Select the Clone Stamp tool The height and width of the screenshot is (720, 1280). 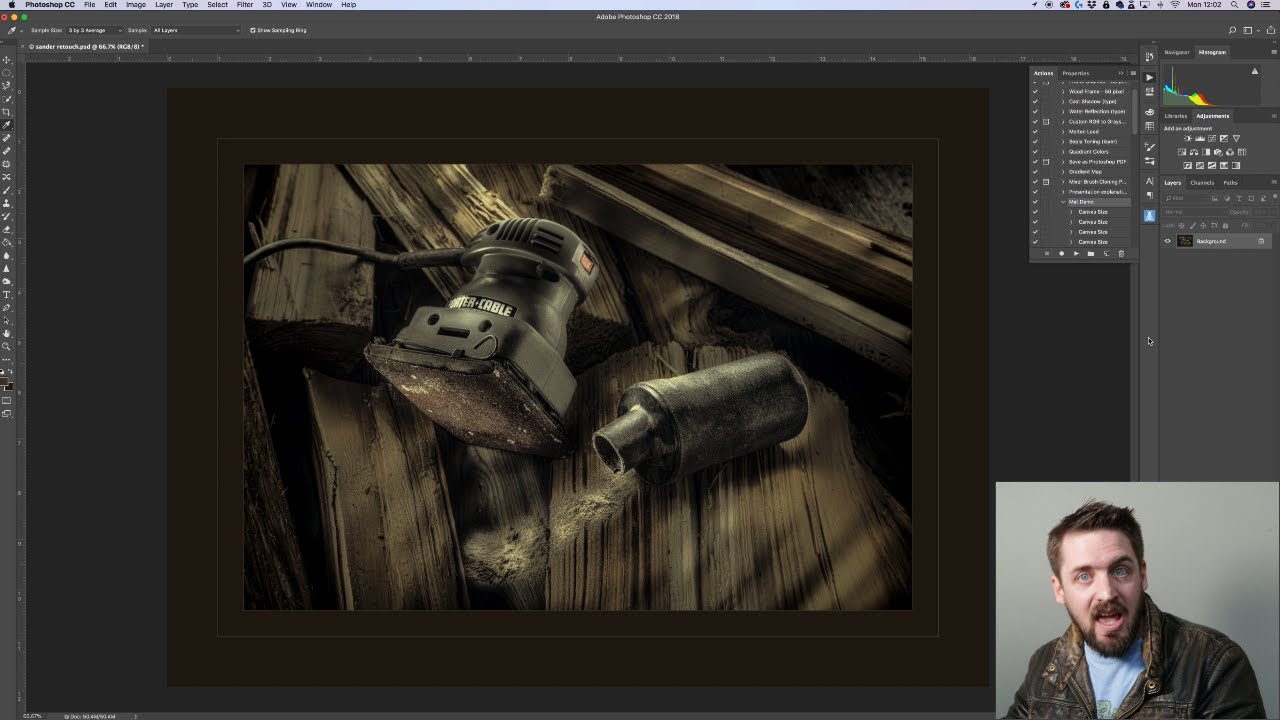(7, 202)
